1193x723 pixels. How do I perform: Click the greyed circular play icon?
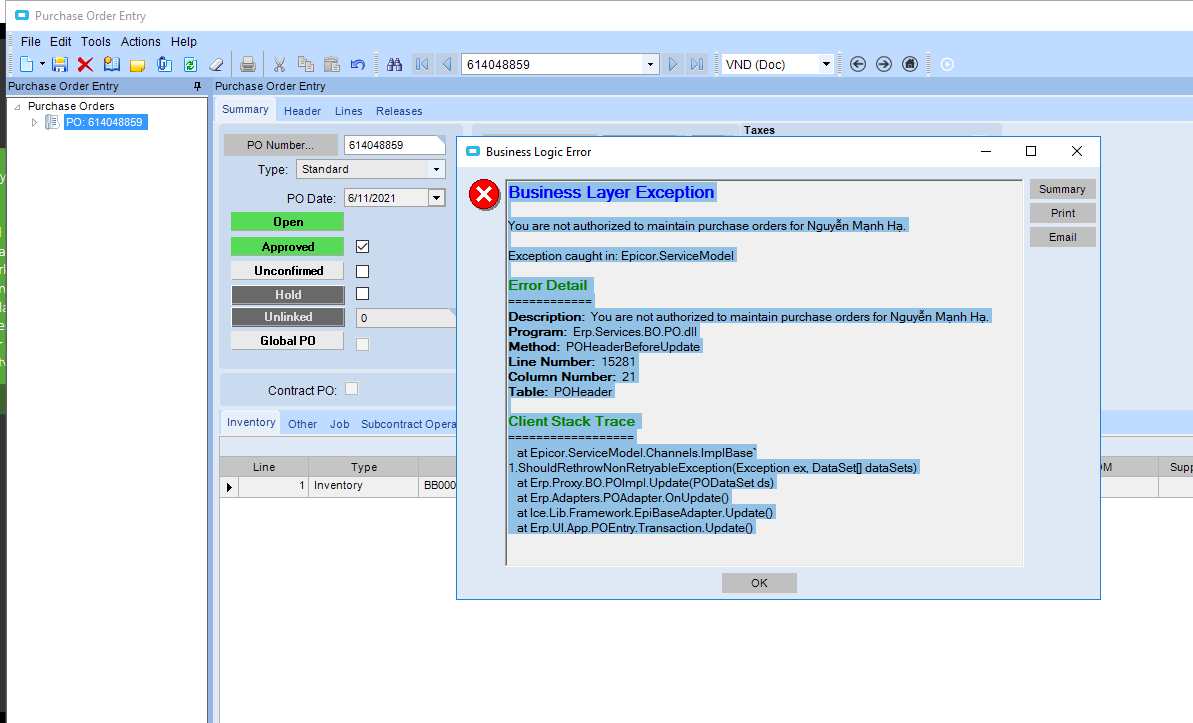[947, 65]
